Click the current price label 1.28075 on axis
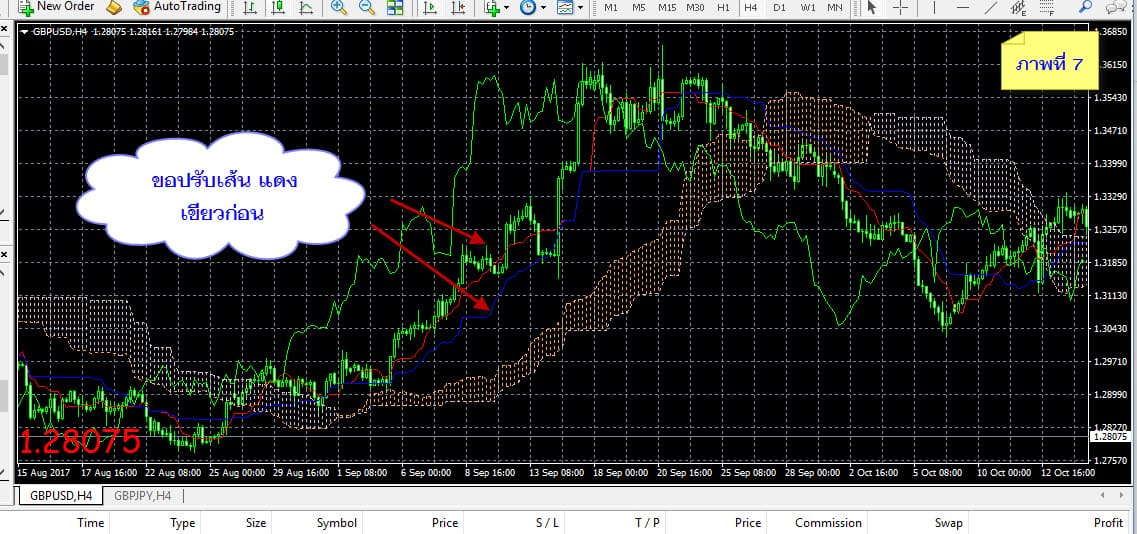Viewport: 1137px width, 534px height. click(x=1109, y=437)
